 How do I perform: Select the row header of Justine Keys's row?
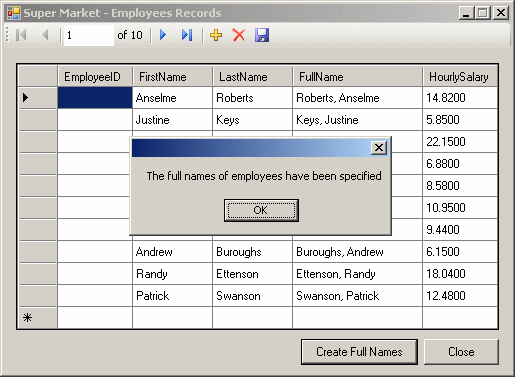click(x=38, y=120)
